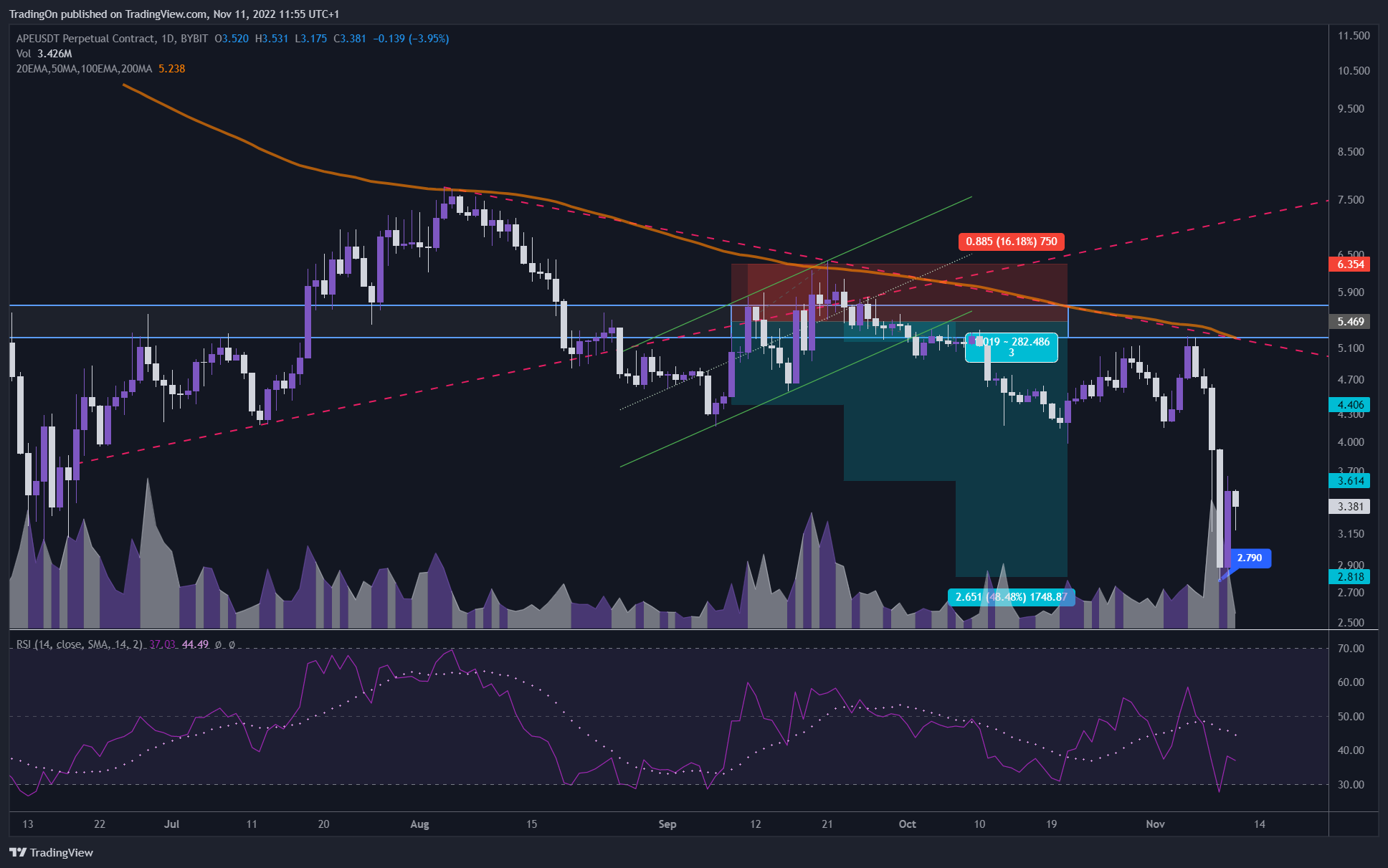This screenshot has height=868, width=1388.
Task: Click the Vol 3.426M indicator label
Action: [x=44, y=54]
